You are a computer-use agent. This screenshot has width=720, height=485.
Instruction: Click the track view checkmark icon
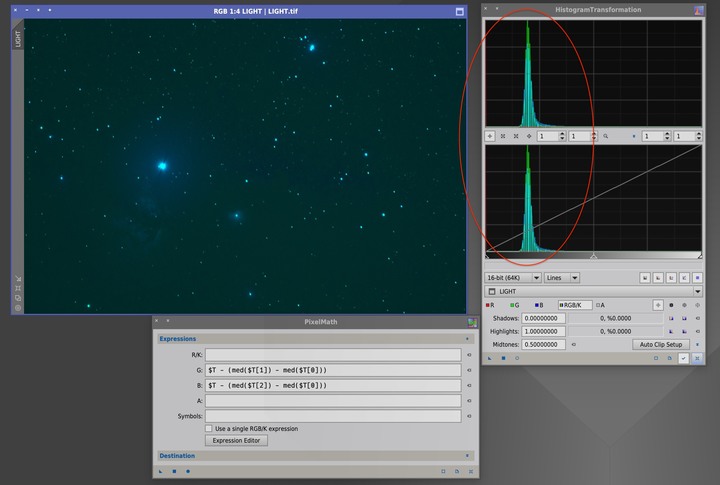pos(683,358)
